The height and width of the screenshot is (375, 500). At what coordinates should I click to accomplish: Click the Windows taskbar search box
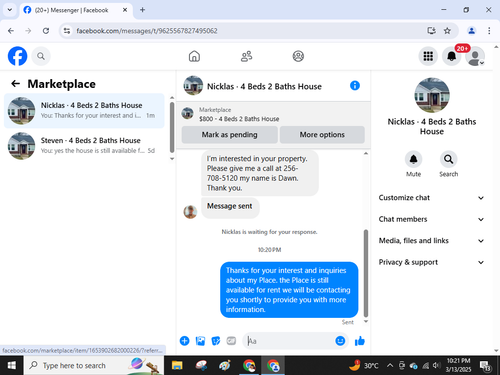[x=94, y=365]
